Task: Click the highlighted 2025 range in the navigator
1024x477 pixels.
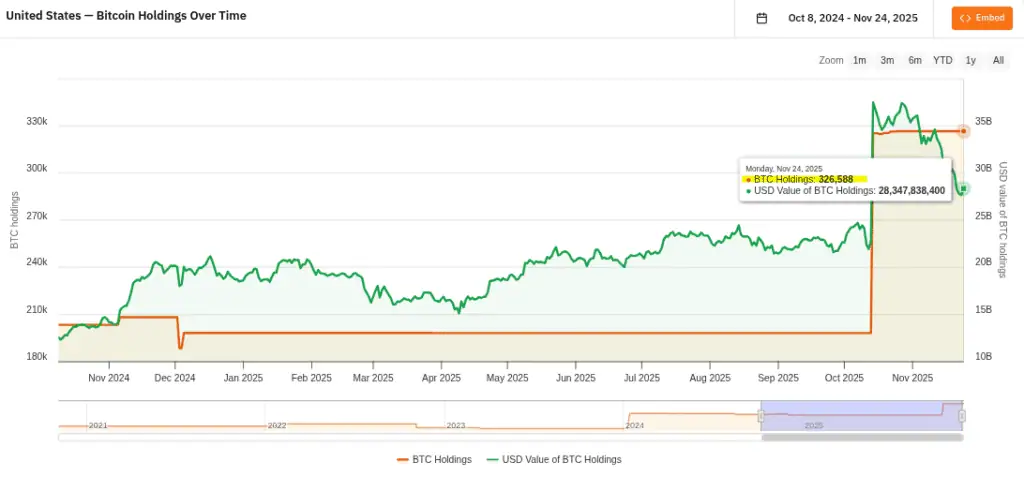Action: [x=860, y=415]
